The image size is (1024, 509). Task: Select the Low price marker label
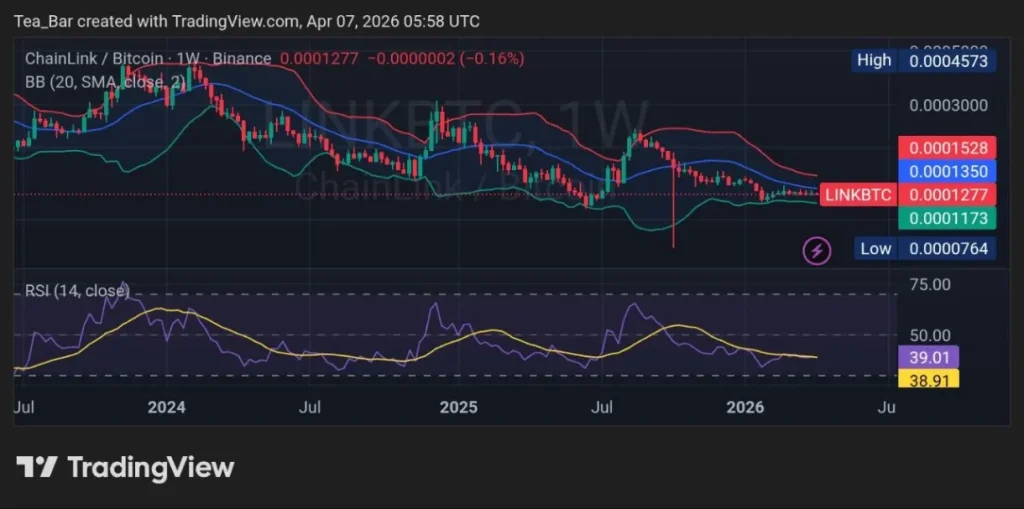[875, 248]
